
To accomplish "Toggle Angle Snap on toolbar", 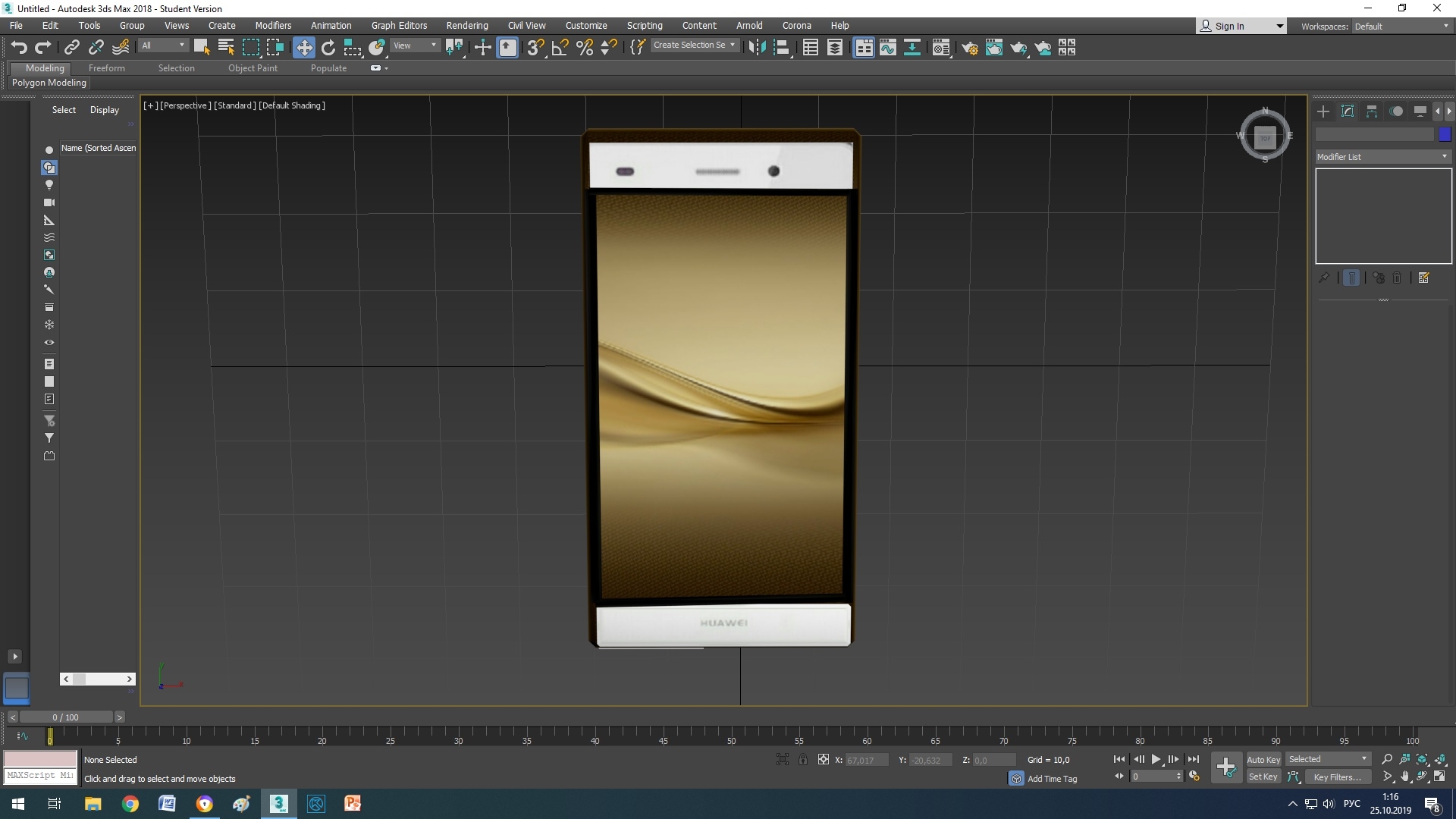I will coord(560,48).
